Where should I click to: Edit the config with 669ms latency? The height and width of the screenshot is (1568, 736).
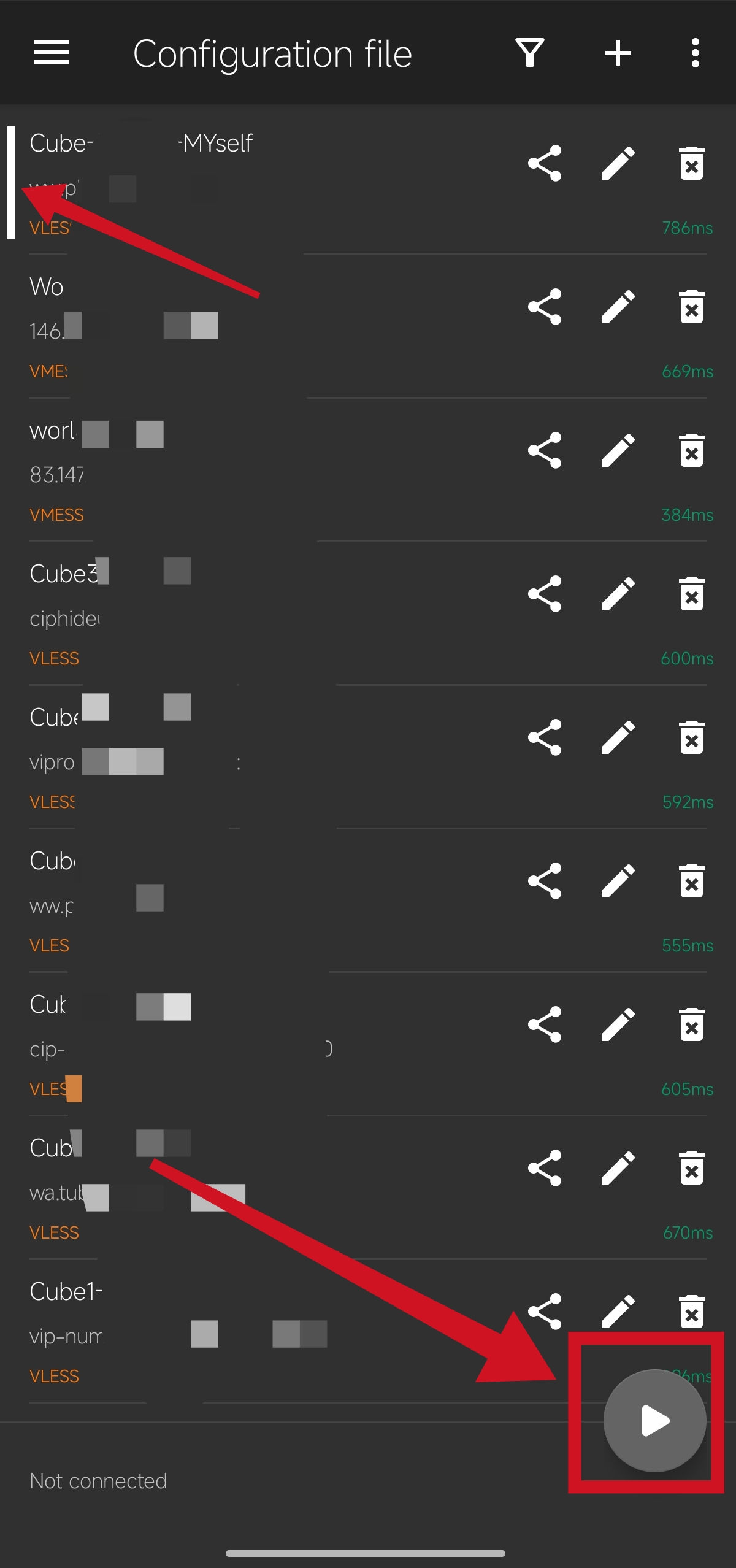coord(618,307)
